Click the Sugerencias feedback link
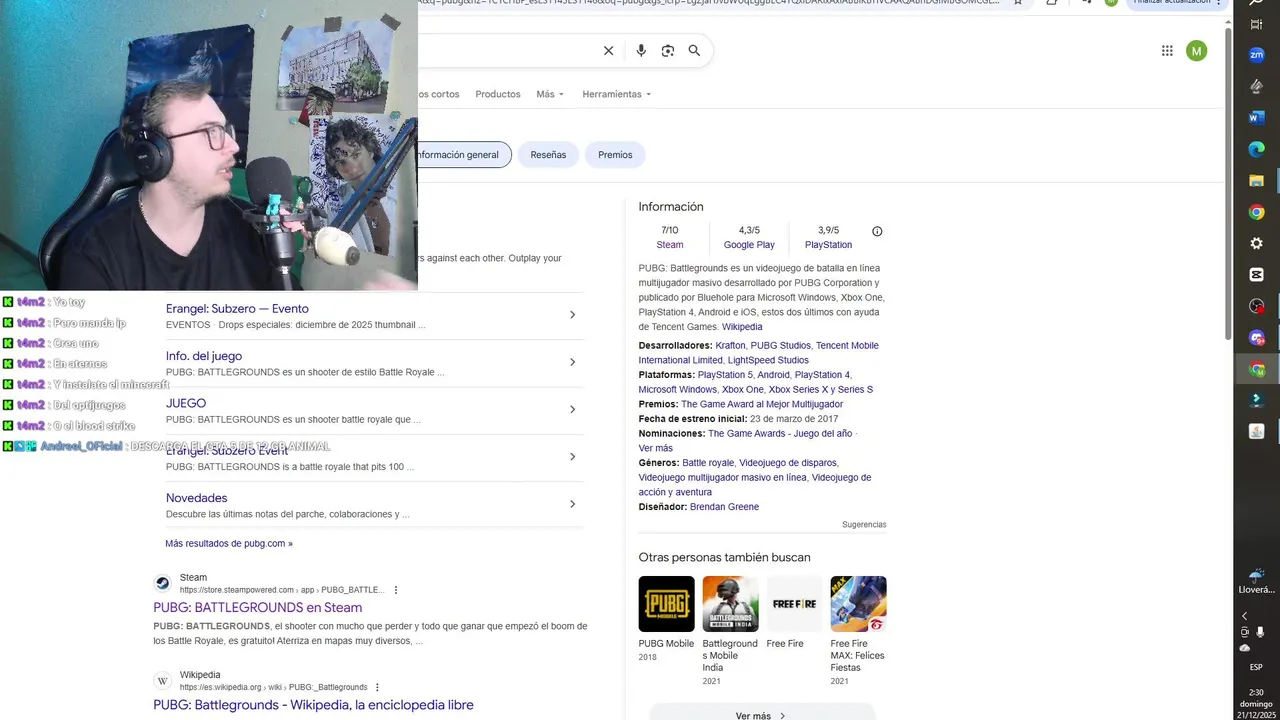Image resolution: width=1280 pixels, height=720 pixels. [864, 525]
